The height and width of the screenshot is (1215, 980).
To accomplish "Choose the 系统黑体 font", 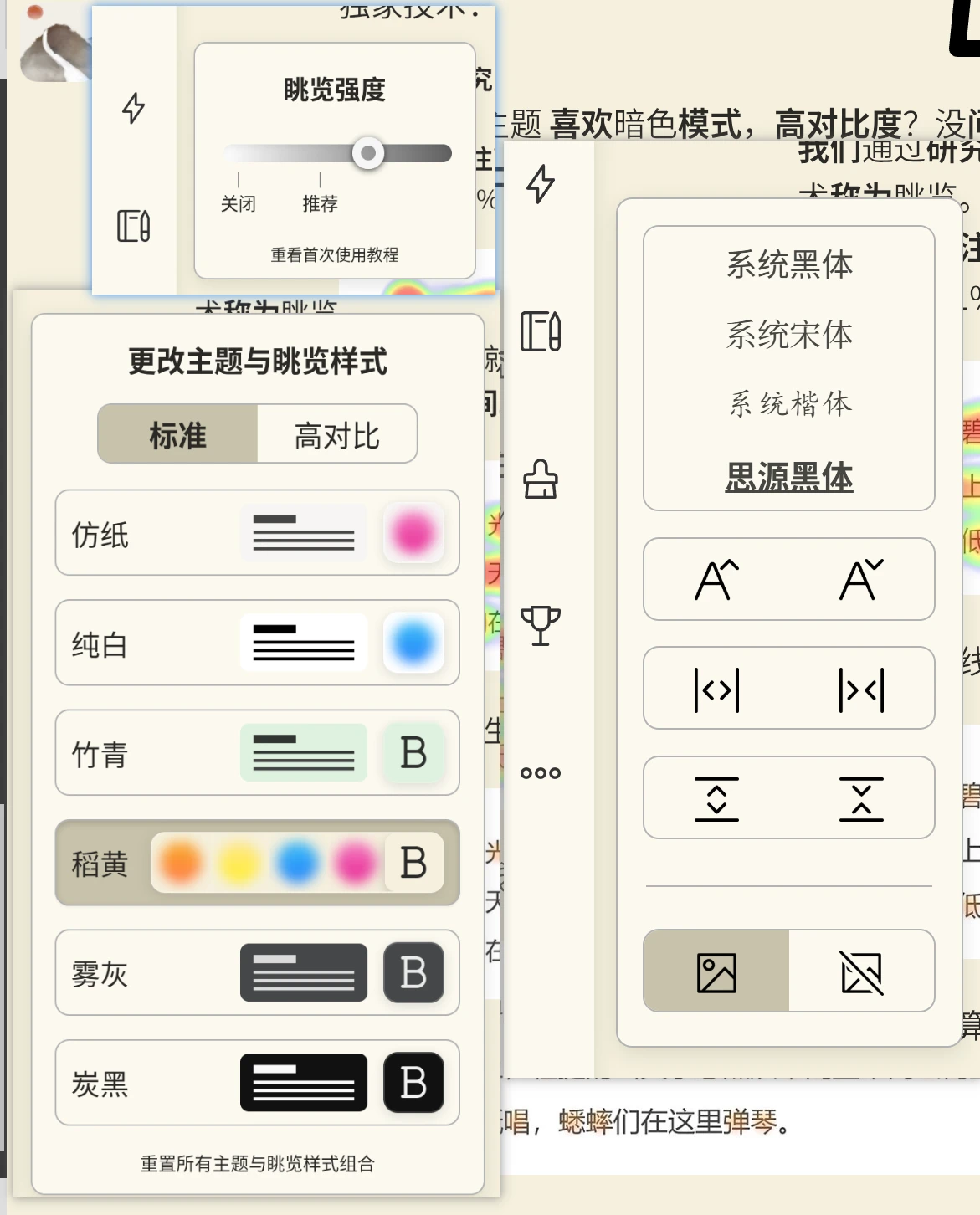I will tap(789, 264).
